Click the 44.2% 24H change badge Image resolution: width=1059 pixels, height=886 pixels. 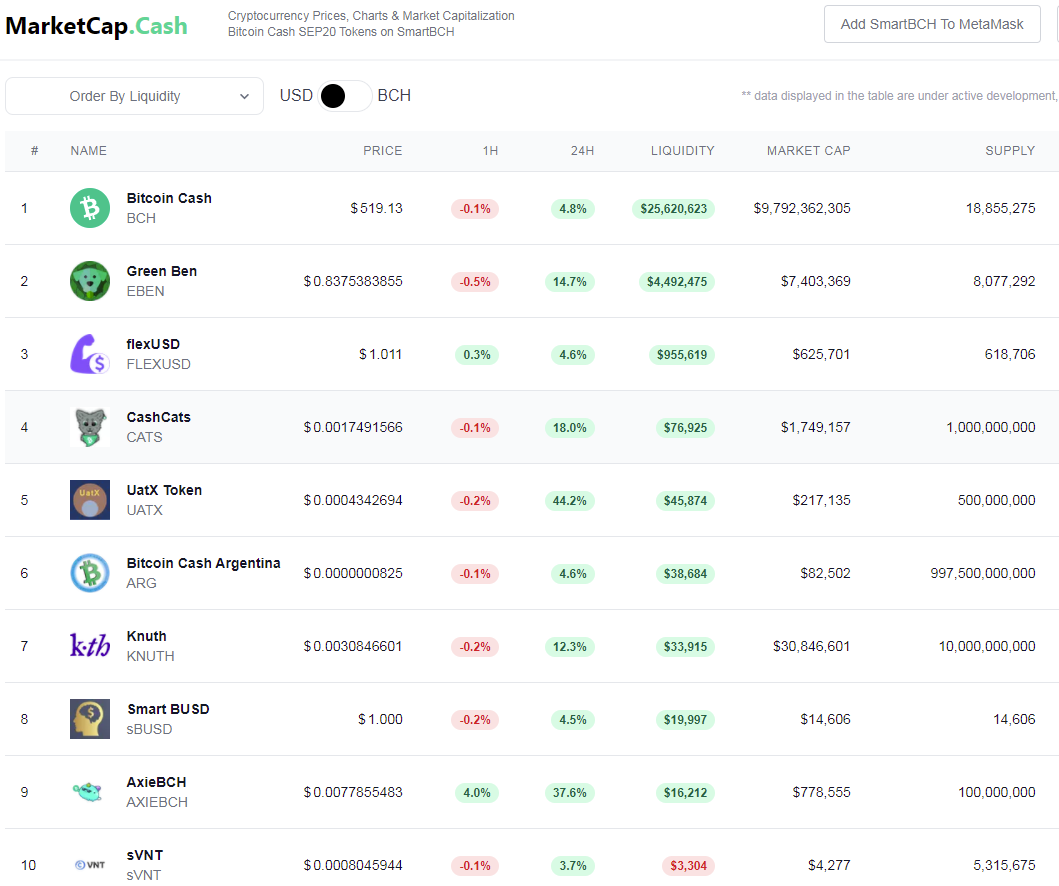[x=569, y=500]
